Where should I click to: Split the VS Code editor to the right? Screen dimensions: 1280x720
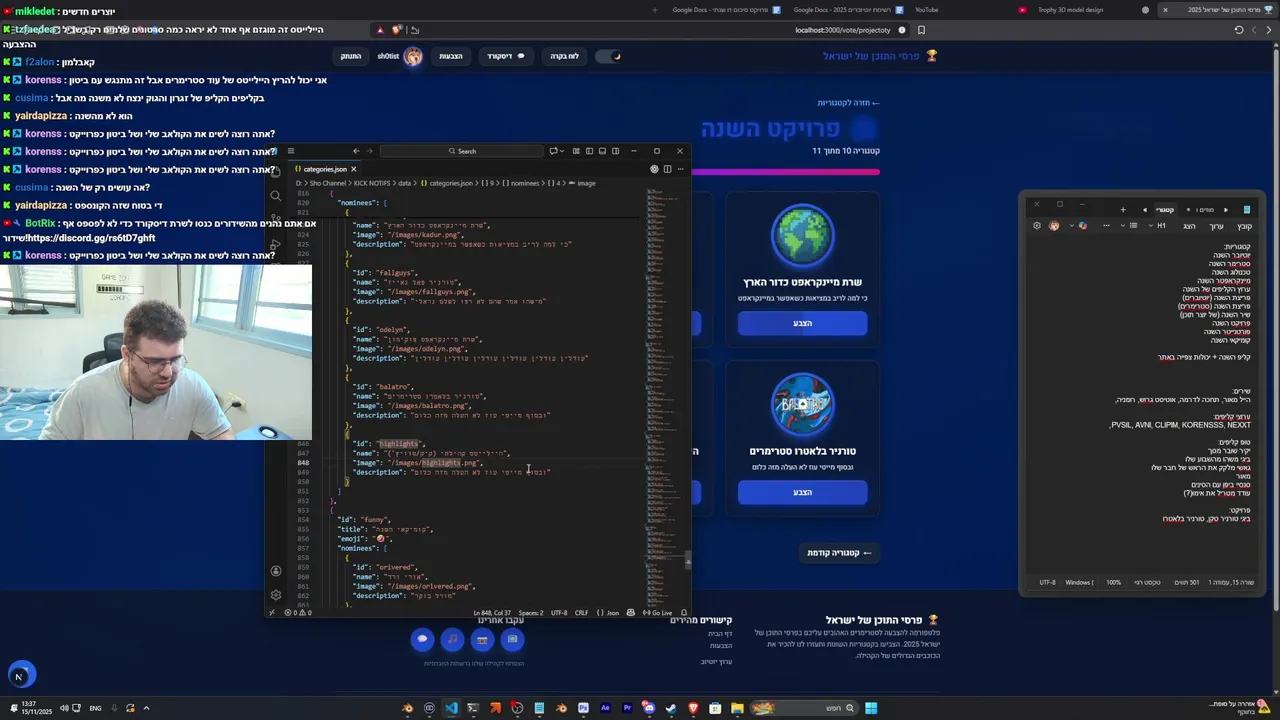(x=667, y=169)
